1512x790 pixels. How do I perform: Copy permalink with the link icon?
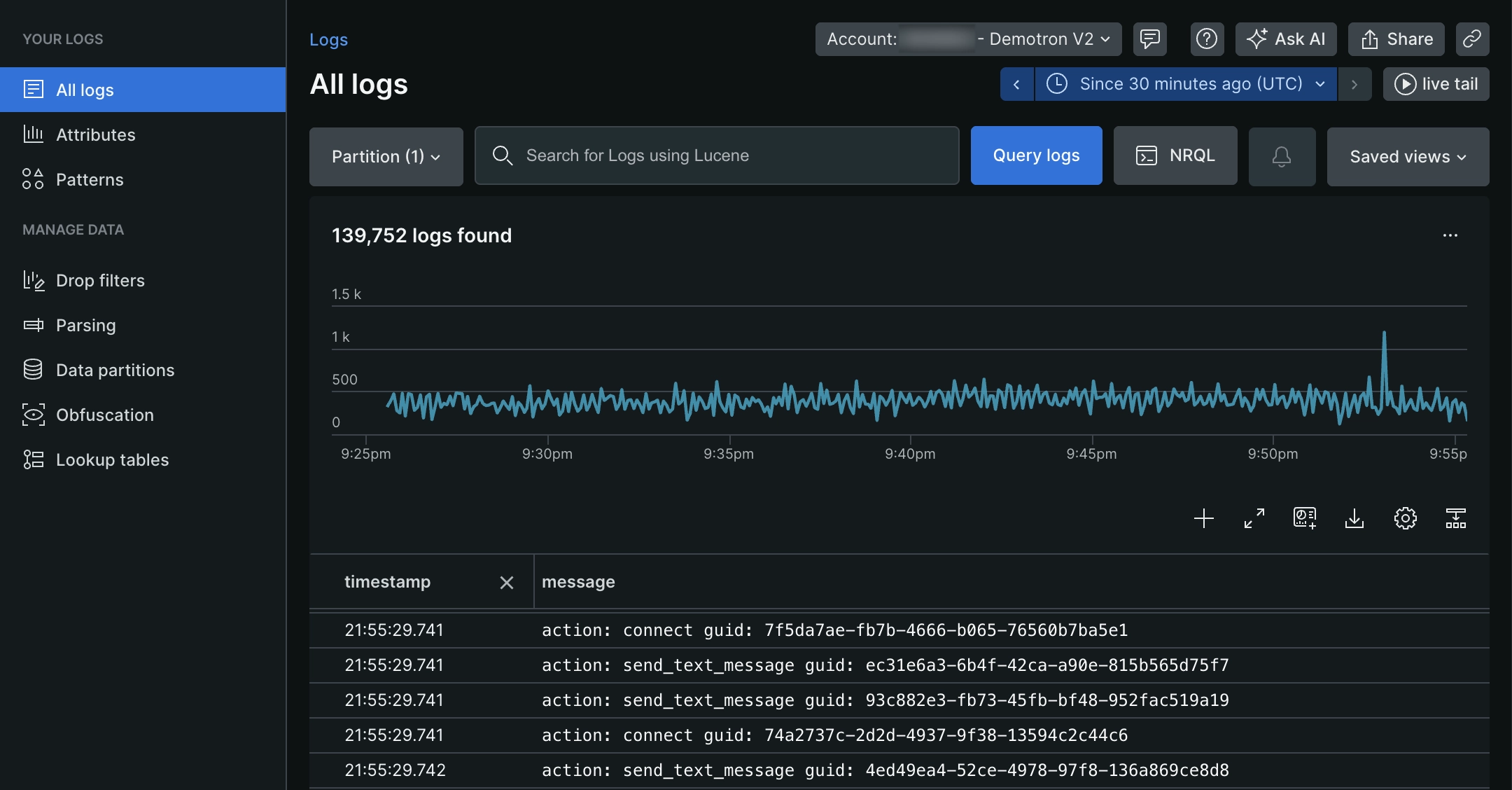(x=1472, y=39)
